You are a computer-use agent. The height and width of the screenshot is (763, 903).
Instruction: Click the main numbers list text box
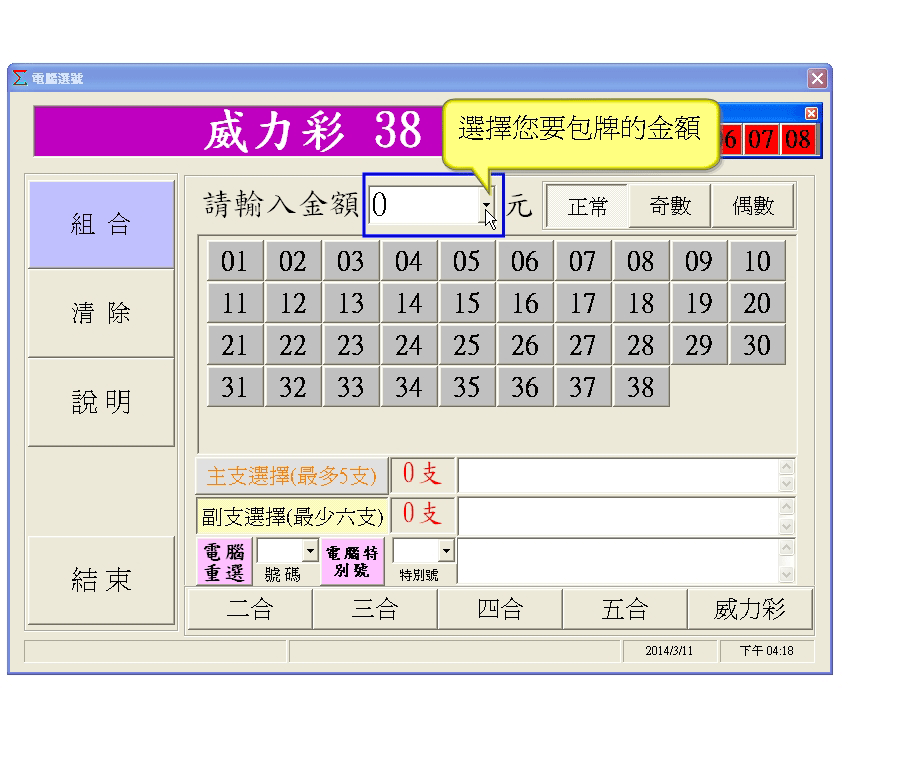coord(619,476)
